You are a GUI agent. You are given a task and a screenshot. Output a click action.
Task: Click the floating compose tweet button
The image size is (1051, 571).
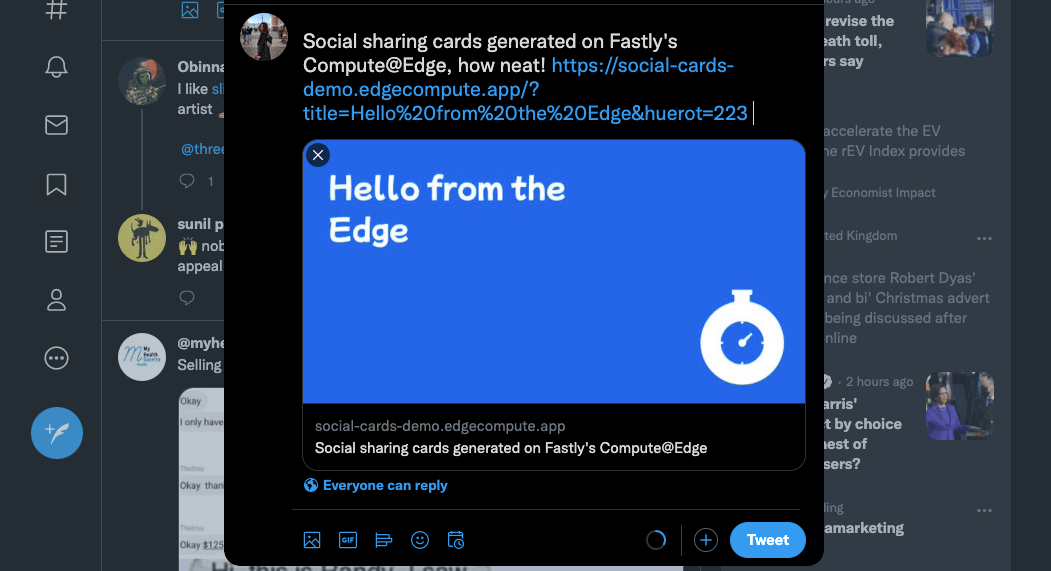point(57,433)
